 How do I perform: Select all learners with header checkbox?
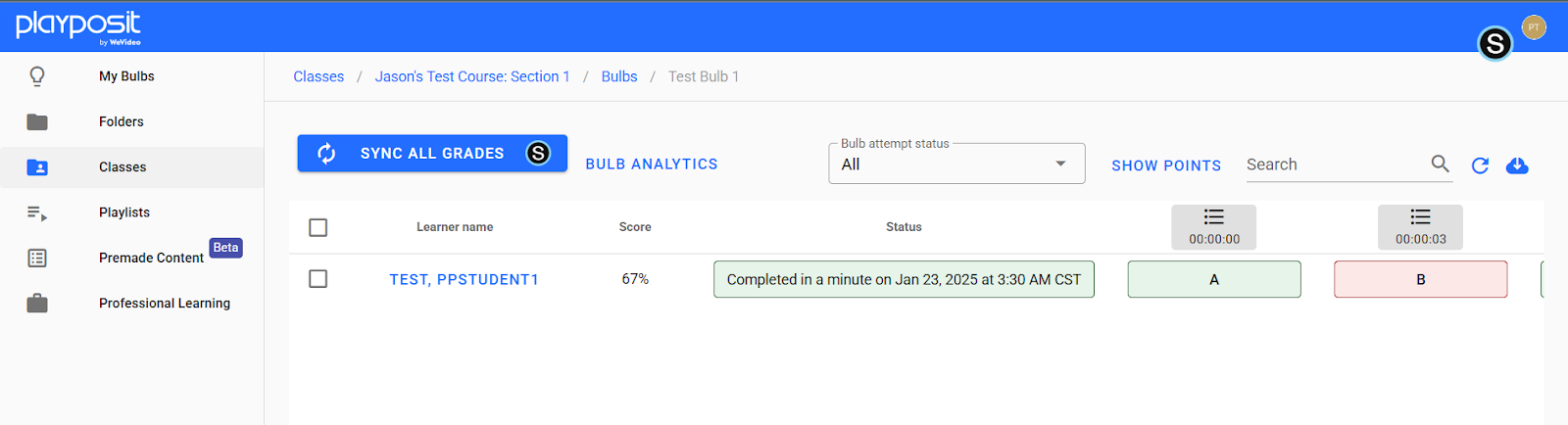pos(318,227)
